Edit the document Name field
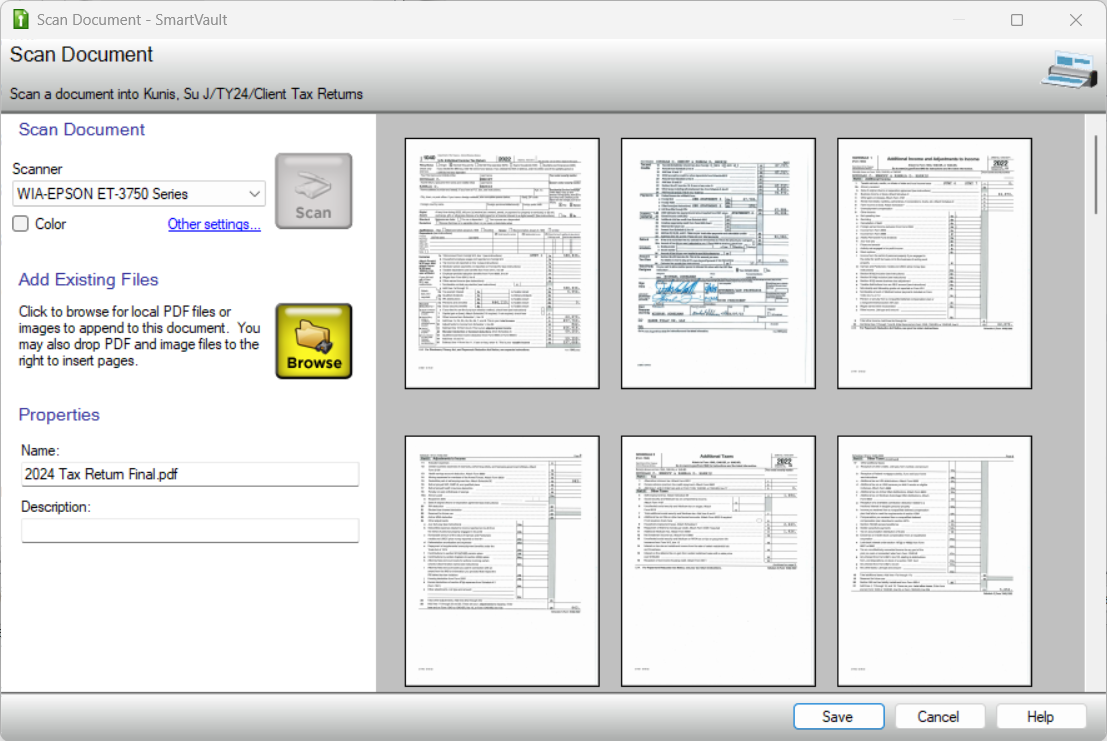The image size is (1107, 741). pyautogui.click(x=189, y=474)
